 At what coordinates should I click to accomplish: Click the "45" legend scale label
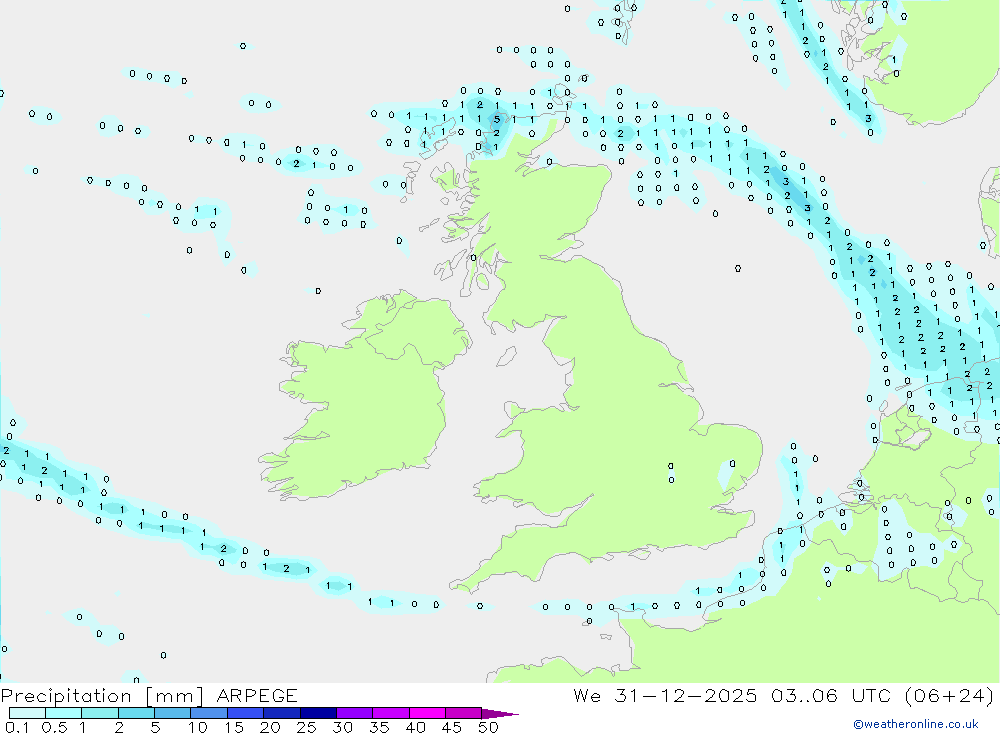point(452,727)
